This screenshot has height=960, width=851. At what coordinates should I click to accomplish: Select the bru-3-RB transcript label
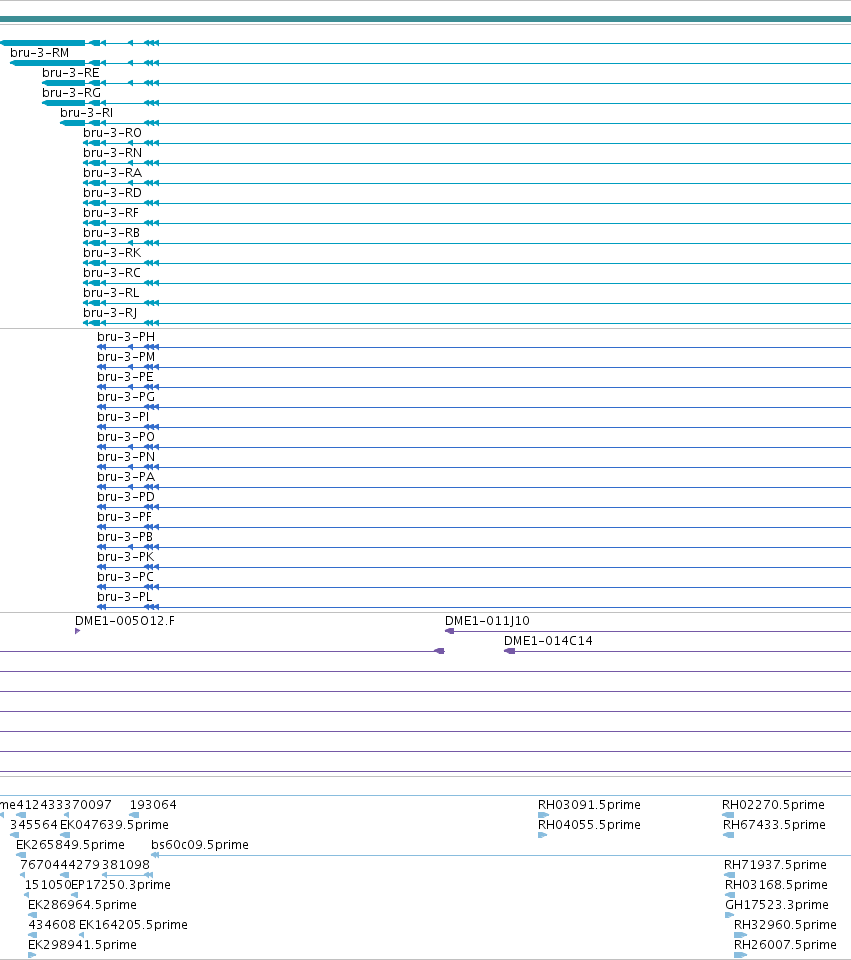(x=111, y=233)
